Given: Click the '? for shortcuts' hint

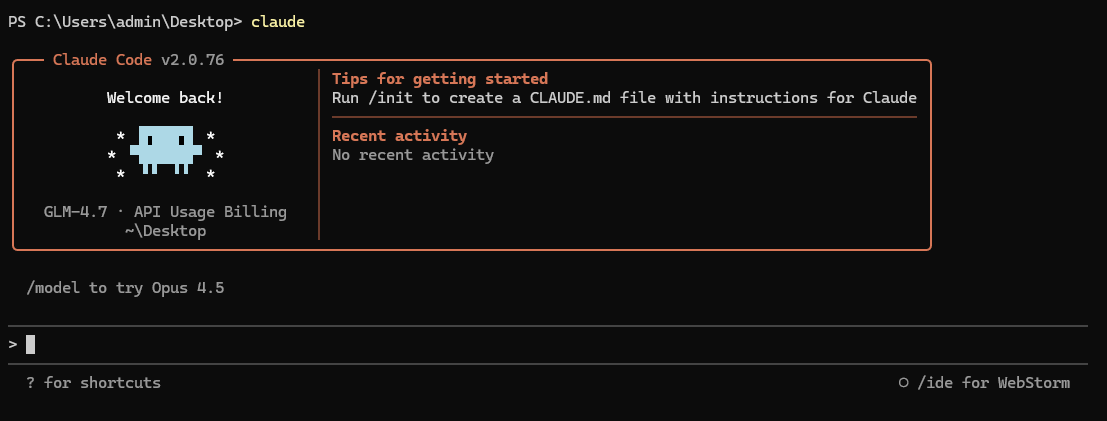Looking at the screenshot, I should tap(93, 383).
